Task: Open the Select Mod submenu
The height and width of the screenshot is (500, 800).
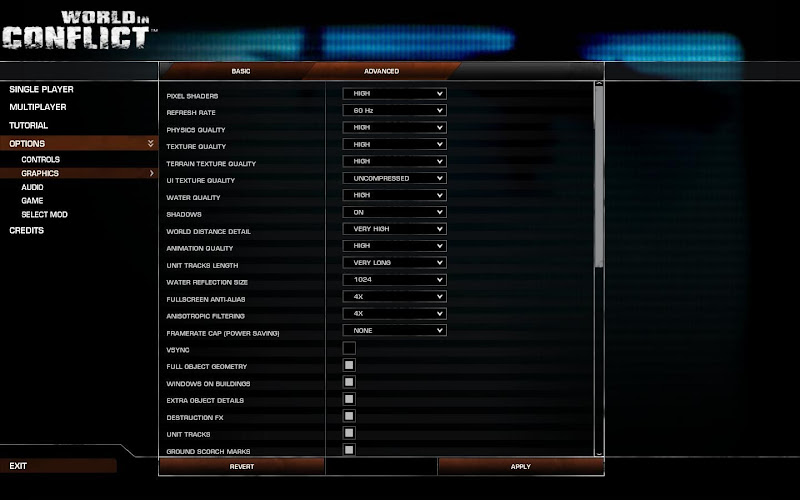Action: tap(44, 215)
